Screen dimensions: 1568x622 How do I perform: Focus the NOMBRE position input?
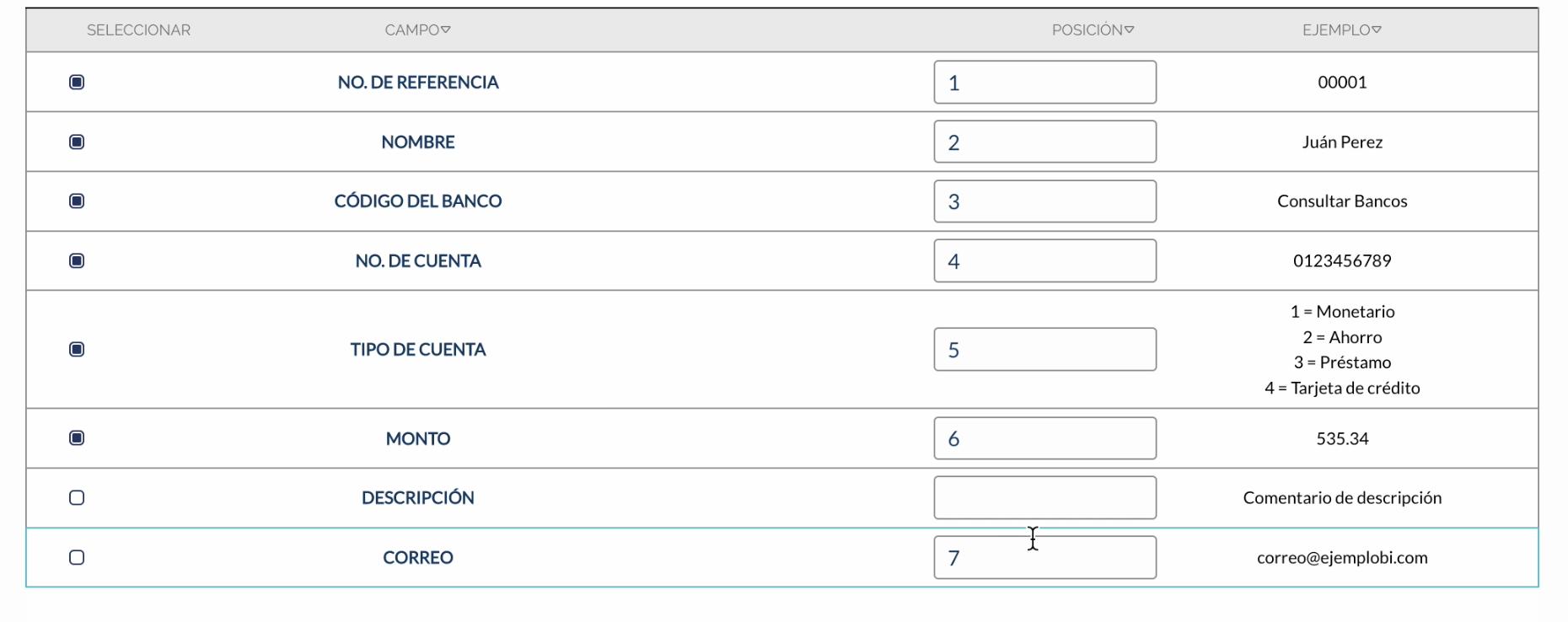point(1044,142)
